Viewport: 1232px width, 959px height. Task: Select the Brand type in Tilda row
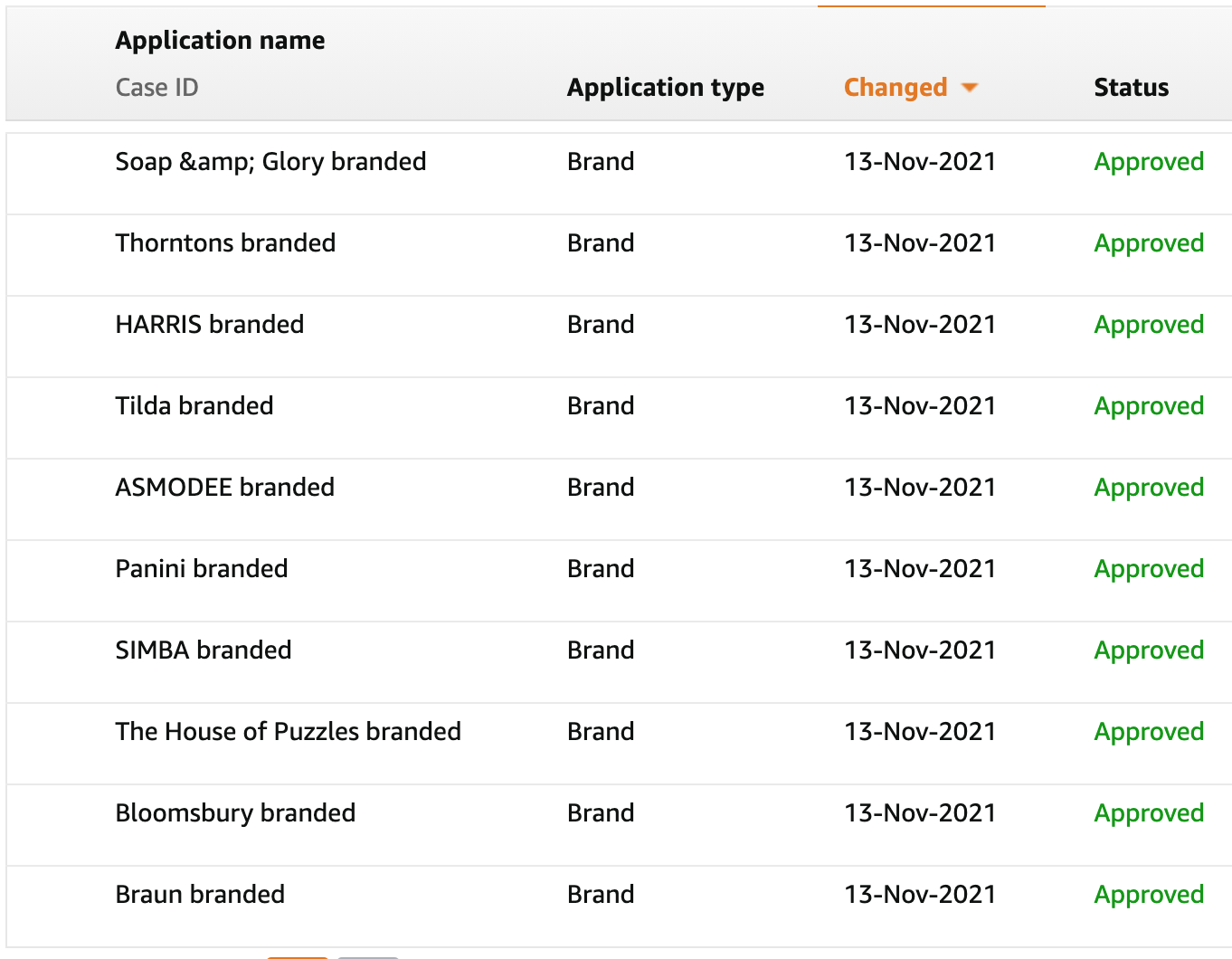point(601,406)
